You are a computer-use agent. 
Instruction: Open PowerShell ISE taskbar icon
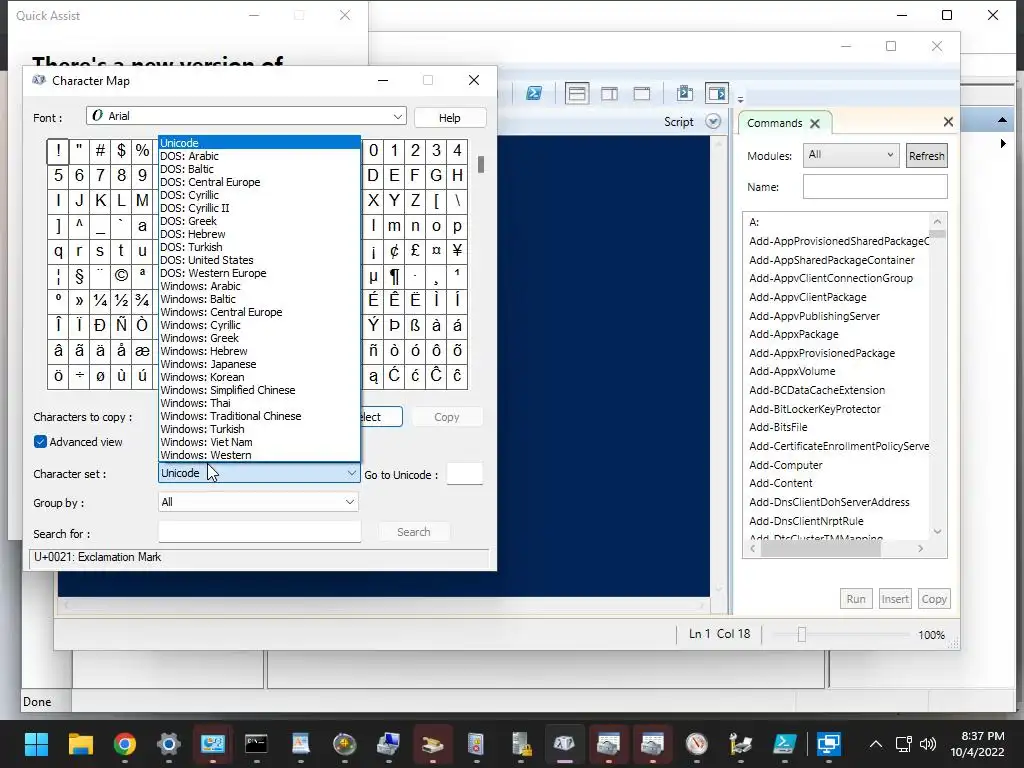coord(784,744)
